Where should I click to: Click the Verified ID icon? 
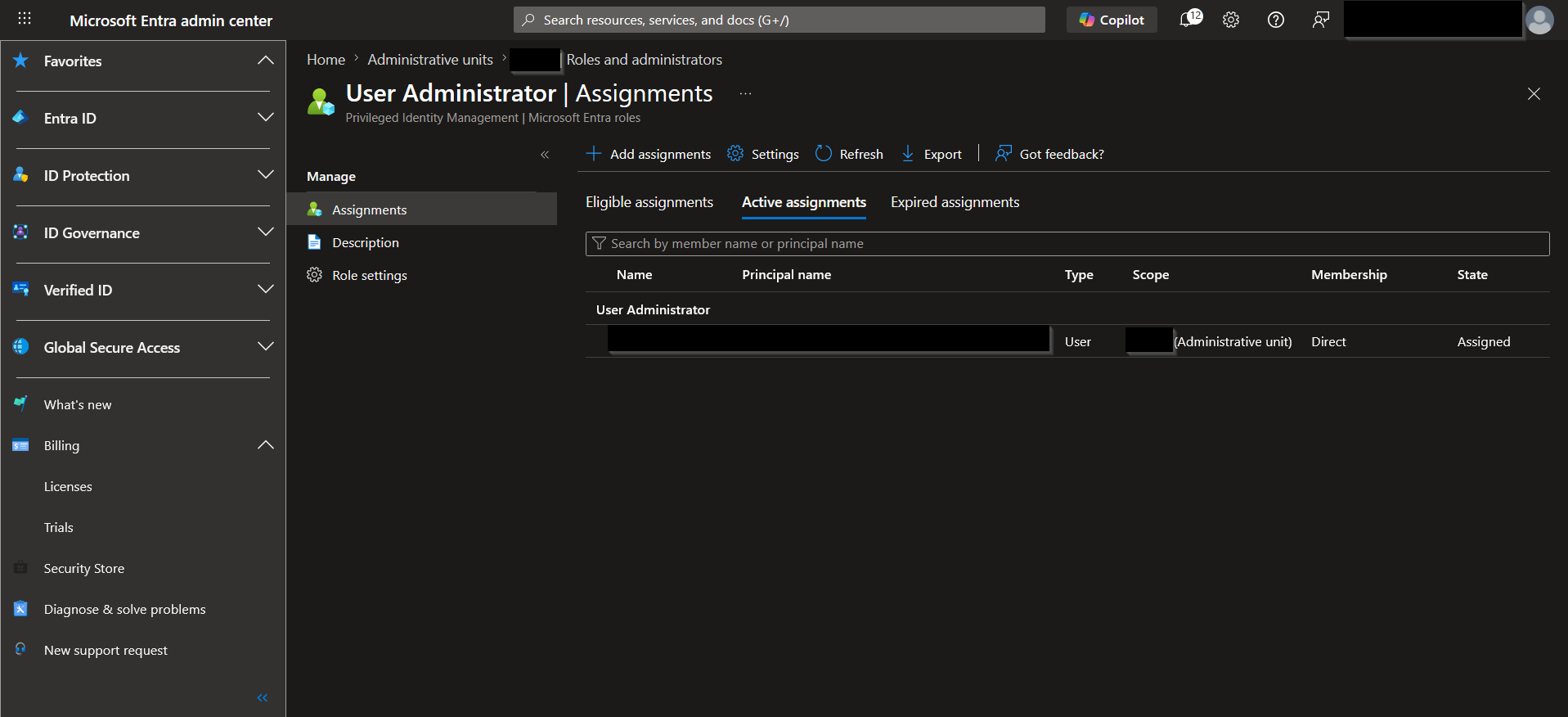[21, 289]
